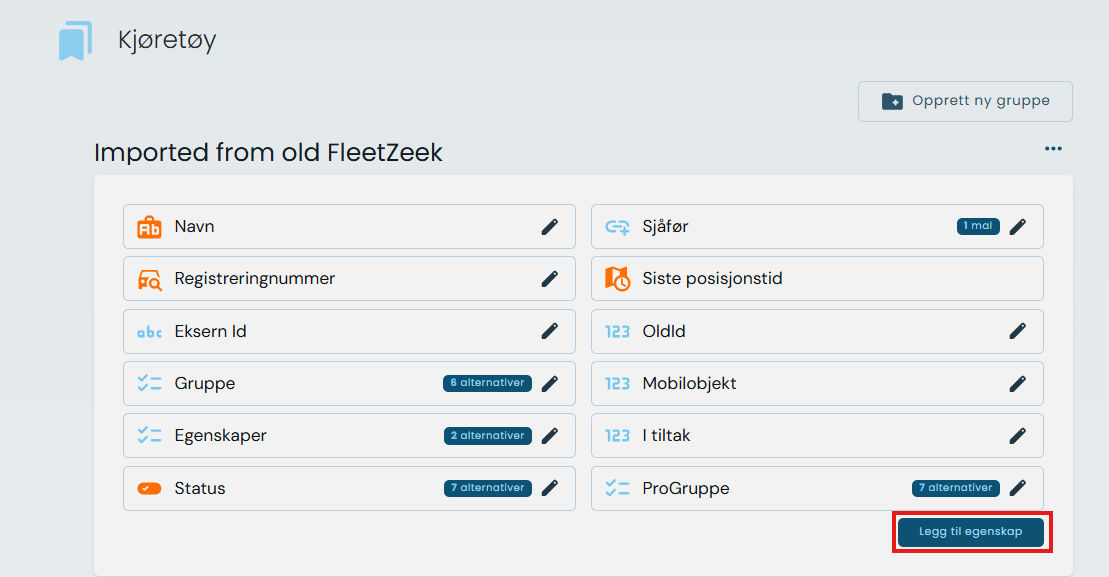The height and width of the screenshot is (577, 1109).
Task: Edit the Mobilobjekt property
Action: (x=1017, y=383)
